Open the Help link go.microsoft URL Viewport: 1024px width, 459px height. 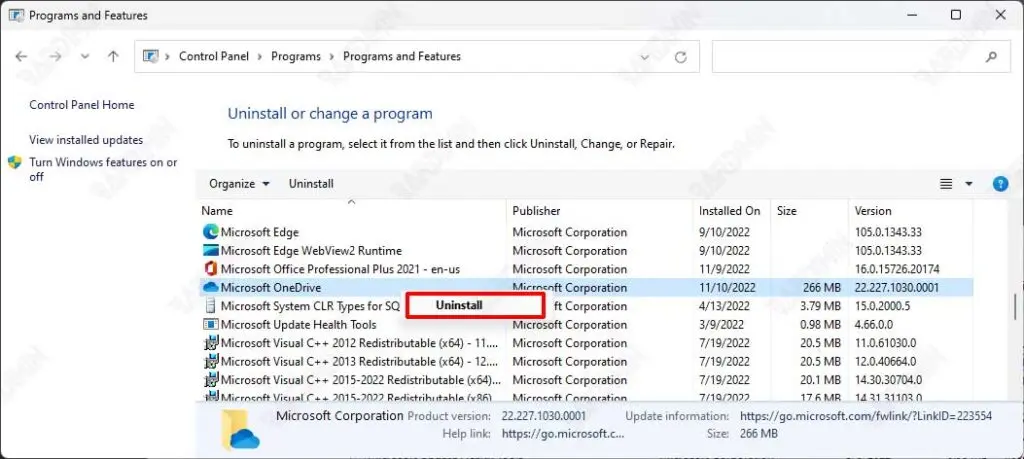point(563,434)
